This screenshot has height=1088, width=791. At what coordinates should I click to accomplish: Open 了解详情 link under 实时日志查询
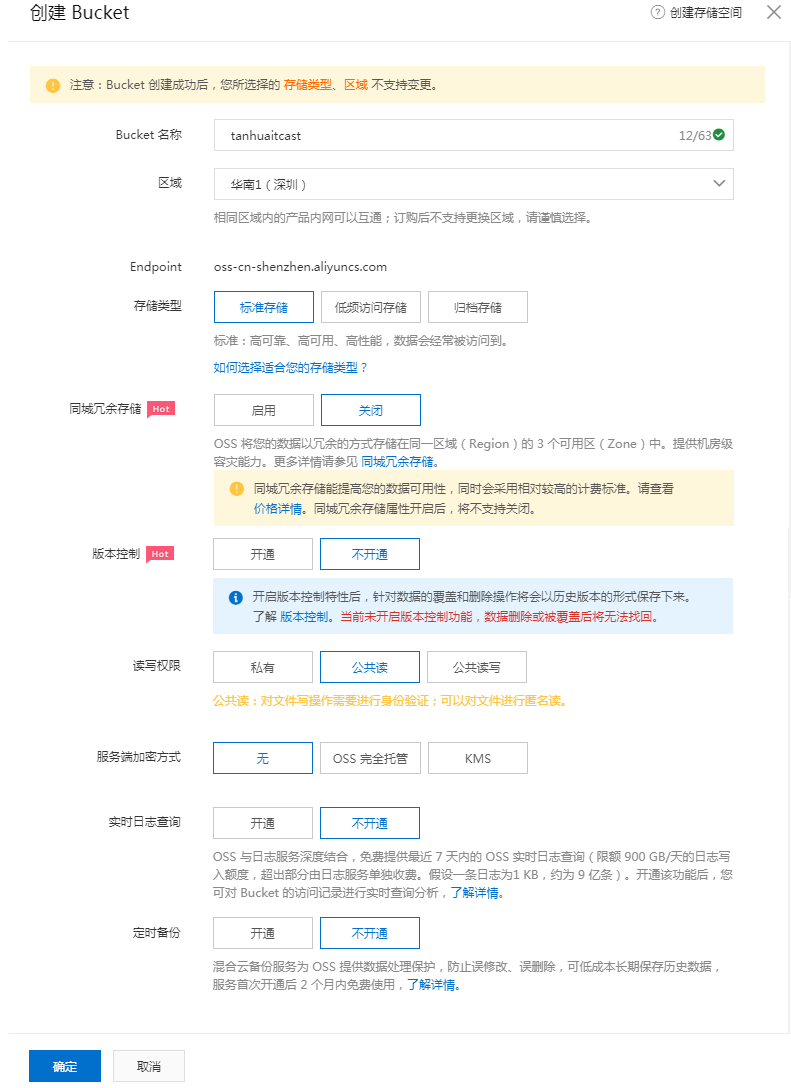pos(475,893)
